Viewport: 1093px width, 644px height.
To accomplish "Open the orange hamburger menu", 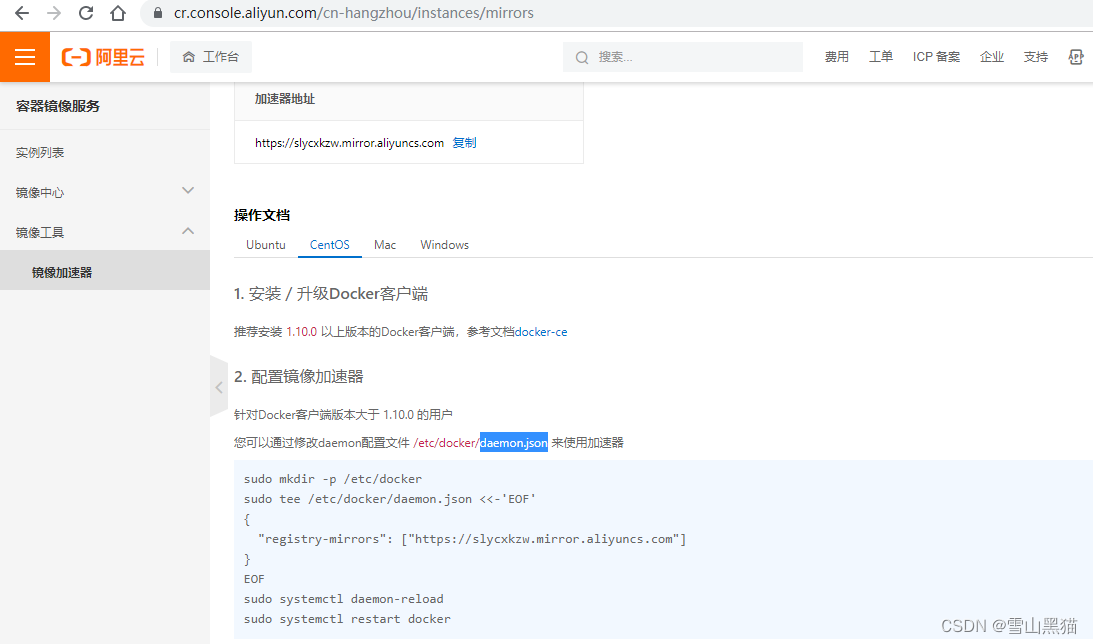I will pos(25,56).
